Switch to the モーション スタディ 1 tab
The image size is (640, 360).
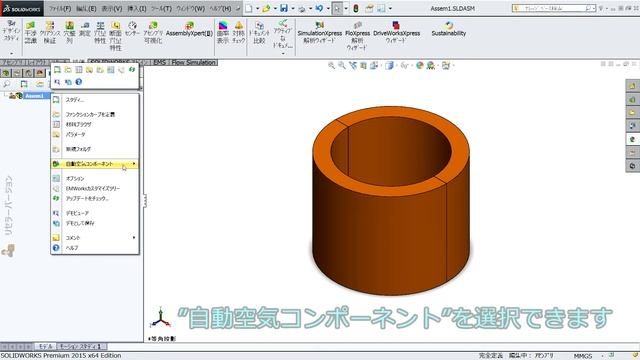pos(81,347)
